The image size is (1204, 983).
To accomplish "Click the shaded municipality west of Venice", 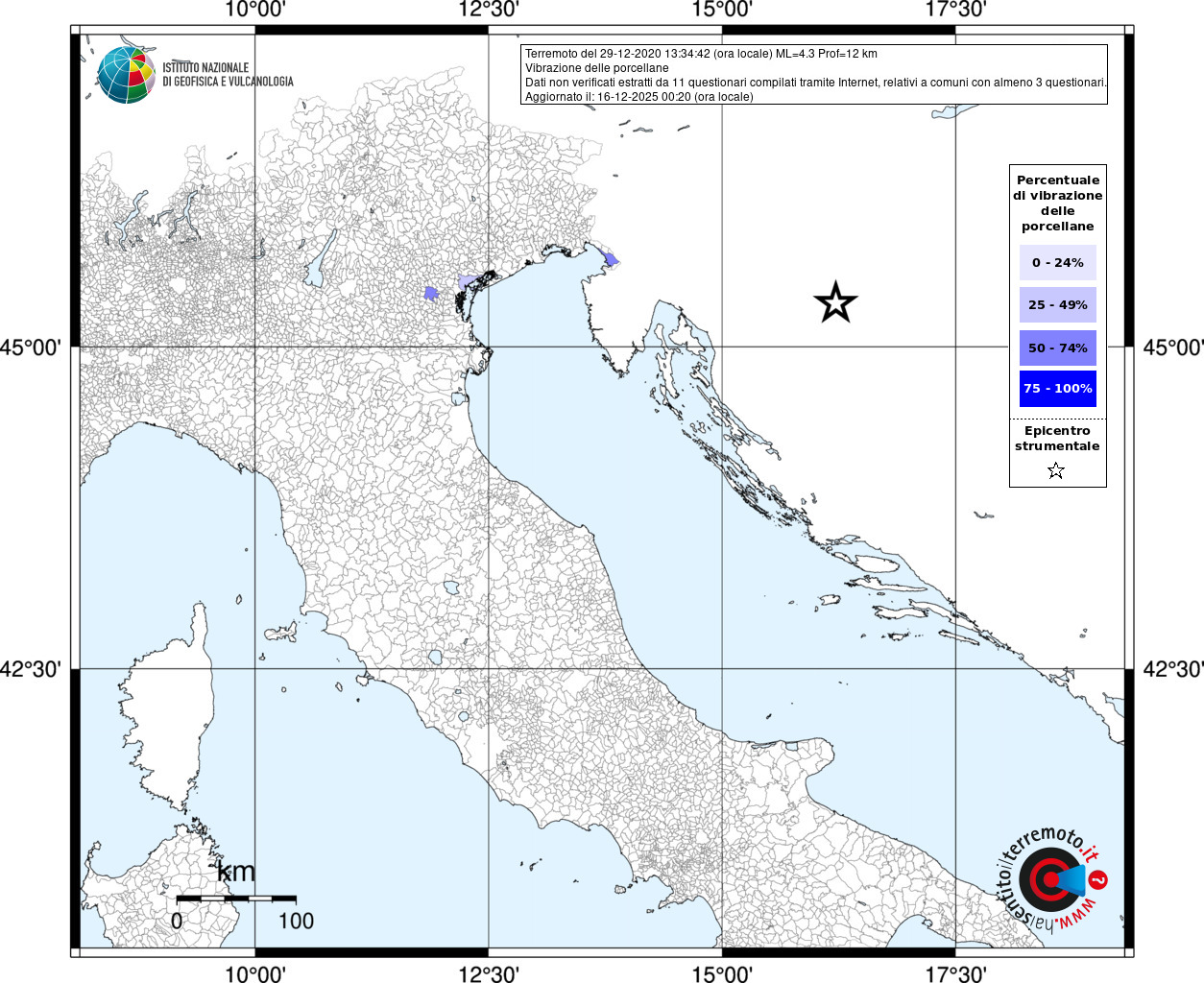I will (x=431, y=293).
